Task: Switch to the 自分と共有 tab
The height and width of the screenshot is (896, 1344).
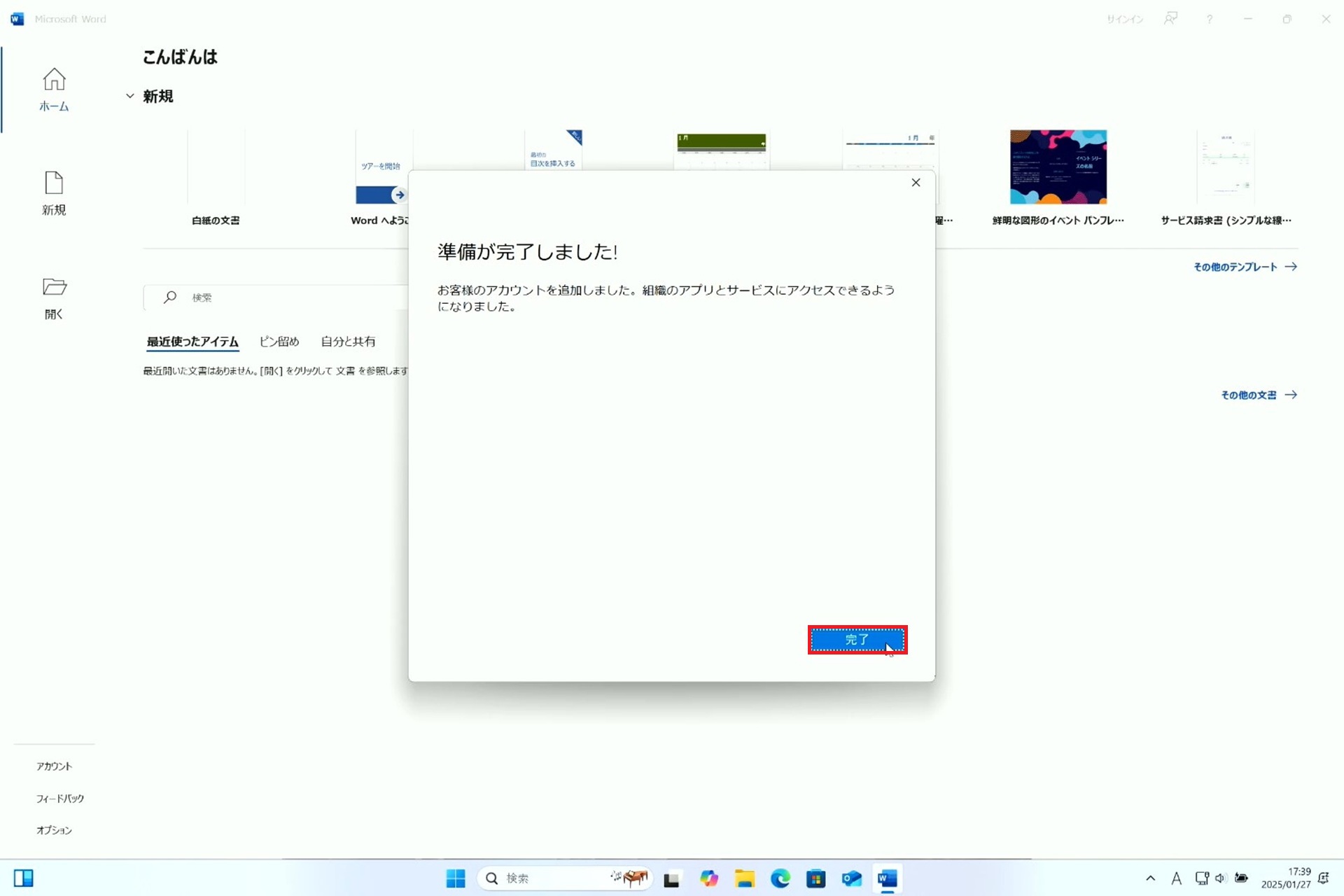Action: (348, 342)
